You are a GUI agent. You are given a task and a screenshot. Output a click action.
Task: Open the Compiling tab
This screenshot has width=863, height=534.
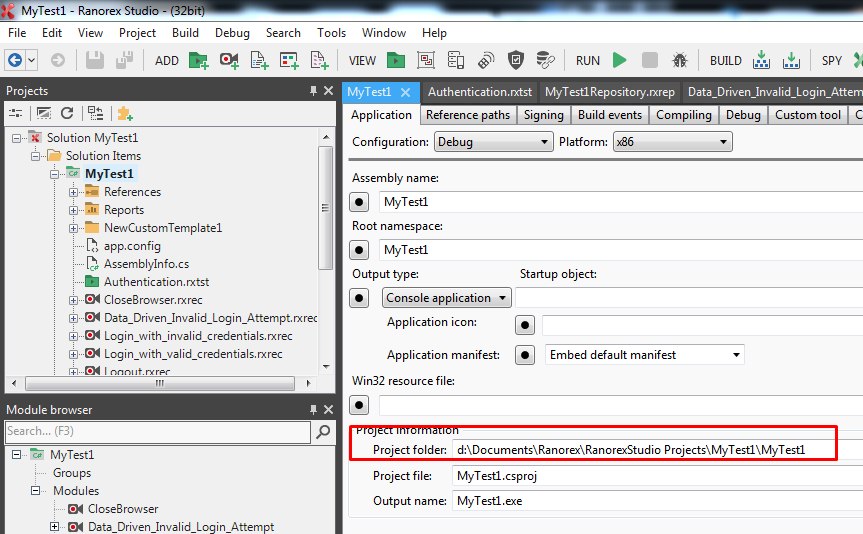click(684, 115)
